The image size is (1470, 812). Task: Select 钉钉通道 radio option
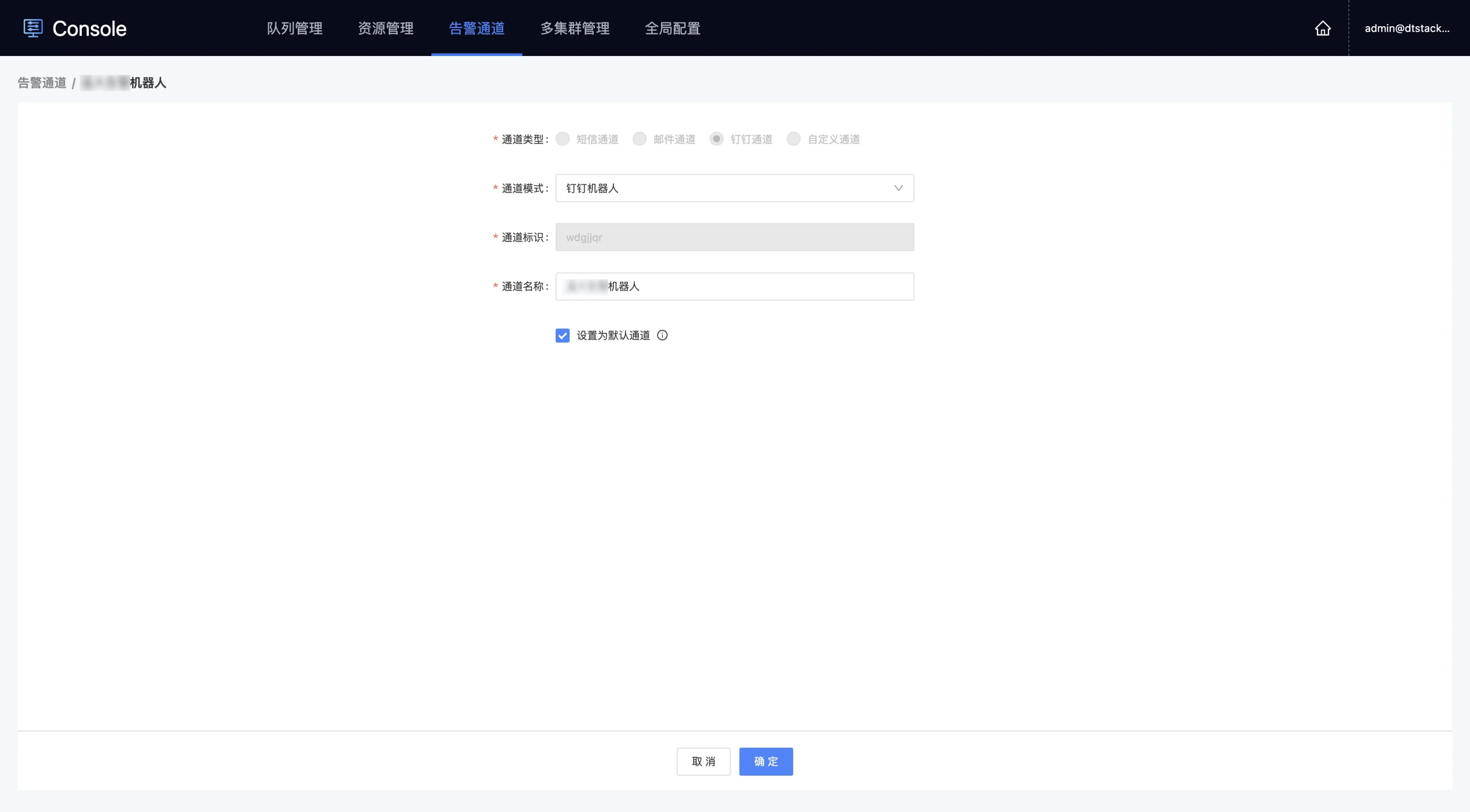[716, 139]
